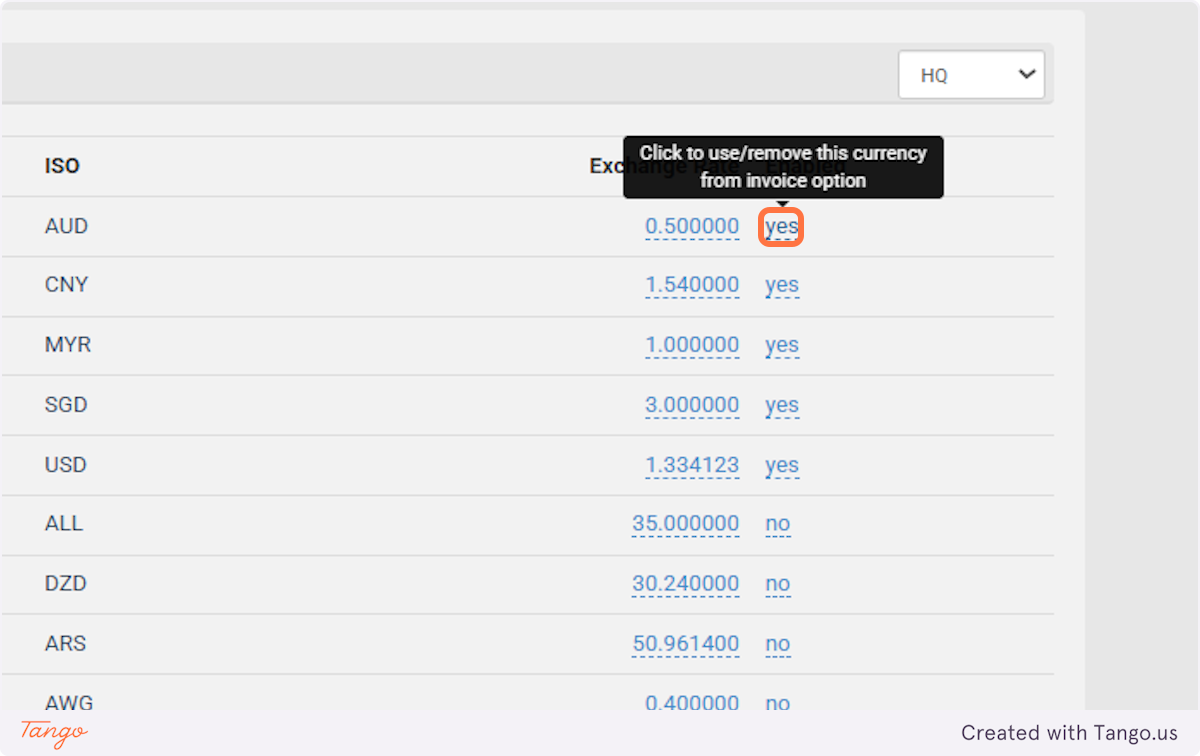Image resolution: width=1200 pixels, height=756 pixels.
Task: Edit AUD exchange rate 0.500000
Action: pyautogui.click(x=692, y=227)
